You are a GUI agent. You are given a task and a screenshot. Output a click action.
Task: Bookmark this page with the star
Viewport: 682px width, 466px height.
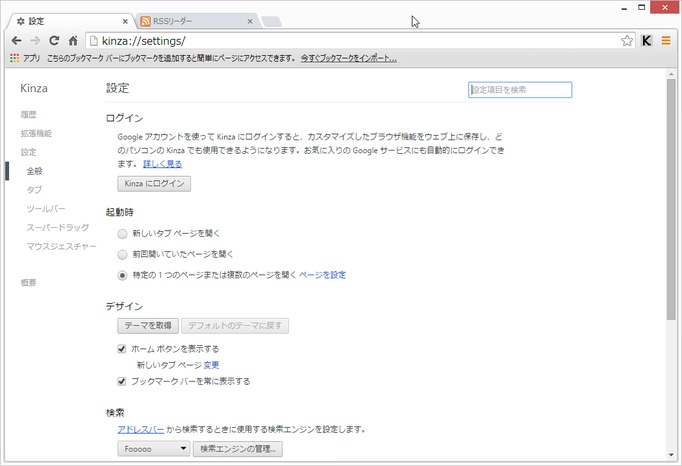coord(627,41)
